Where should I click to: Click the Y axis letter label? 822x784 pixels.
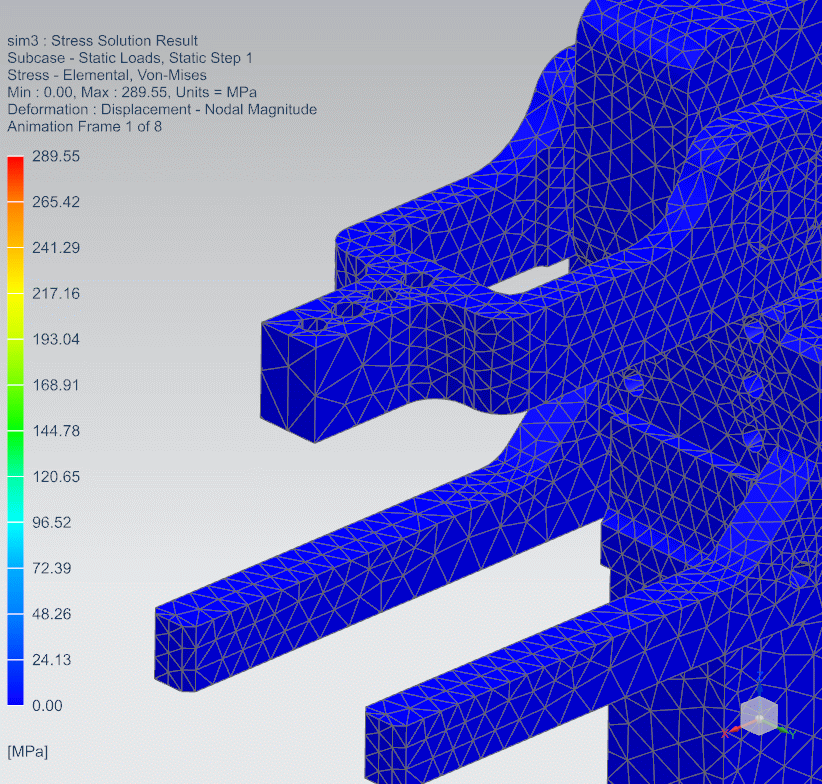click(791, 734)
